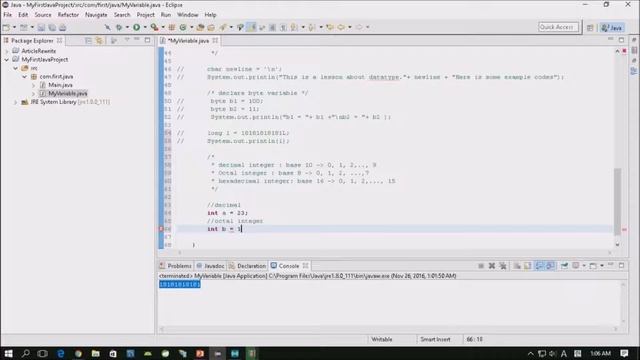Screen dimensions: 640x360
Task: Run the program with the green Run icon
Action: (136, 27)
